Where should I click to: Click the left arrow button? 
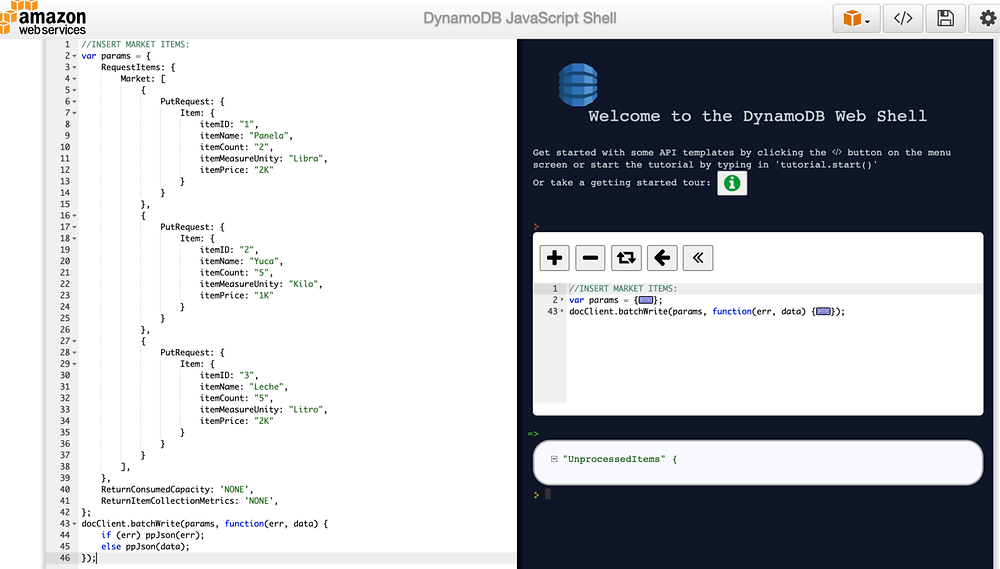(x=662, y=258)
